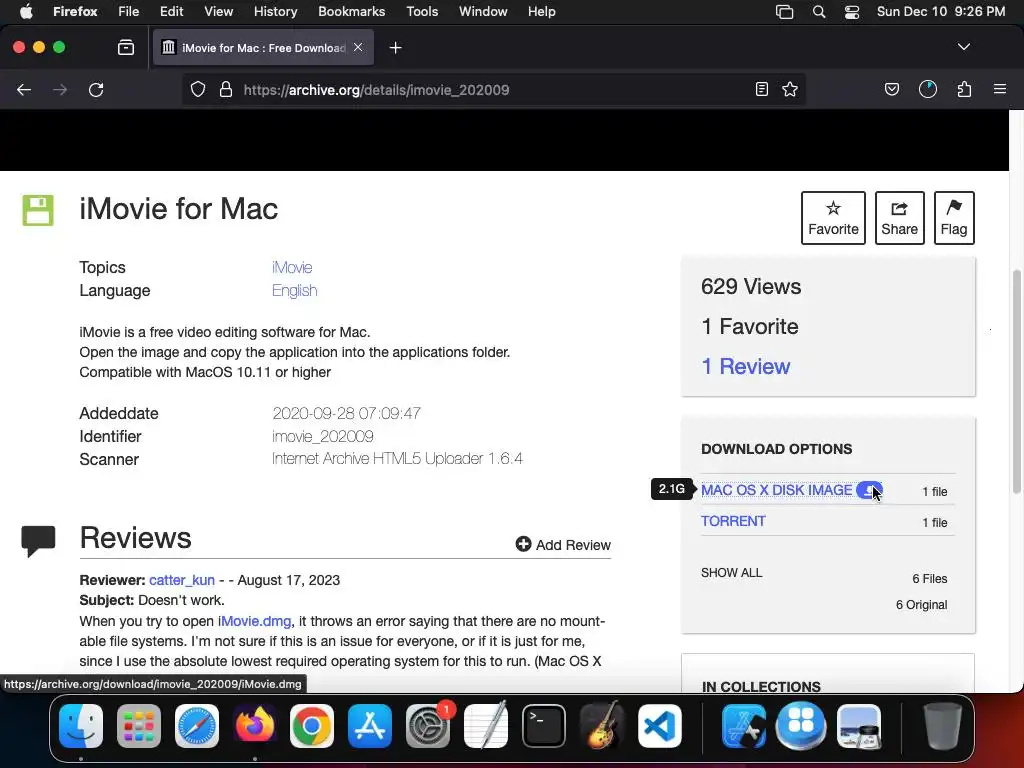Click the Flag button
The image size is (1024, 768).
click(x=954, y=218)
